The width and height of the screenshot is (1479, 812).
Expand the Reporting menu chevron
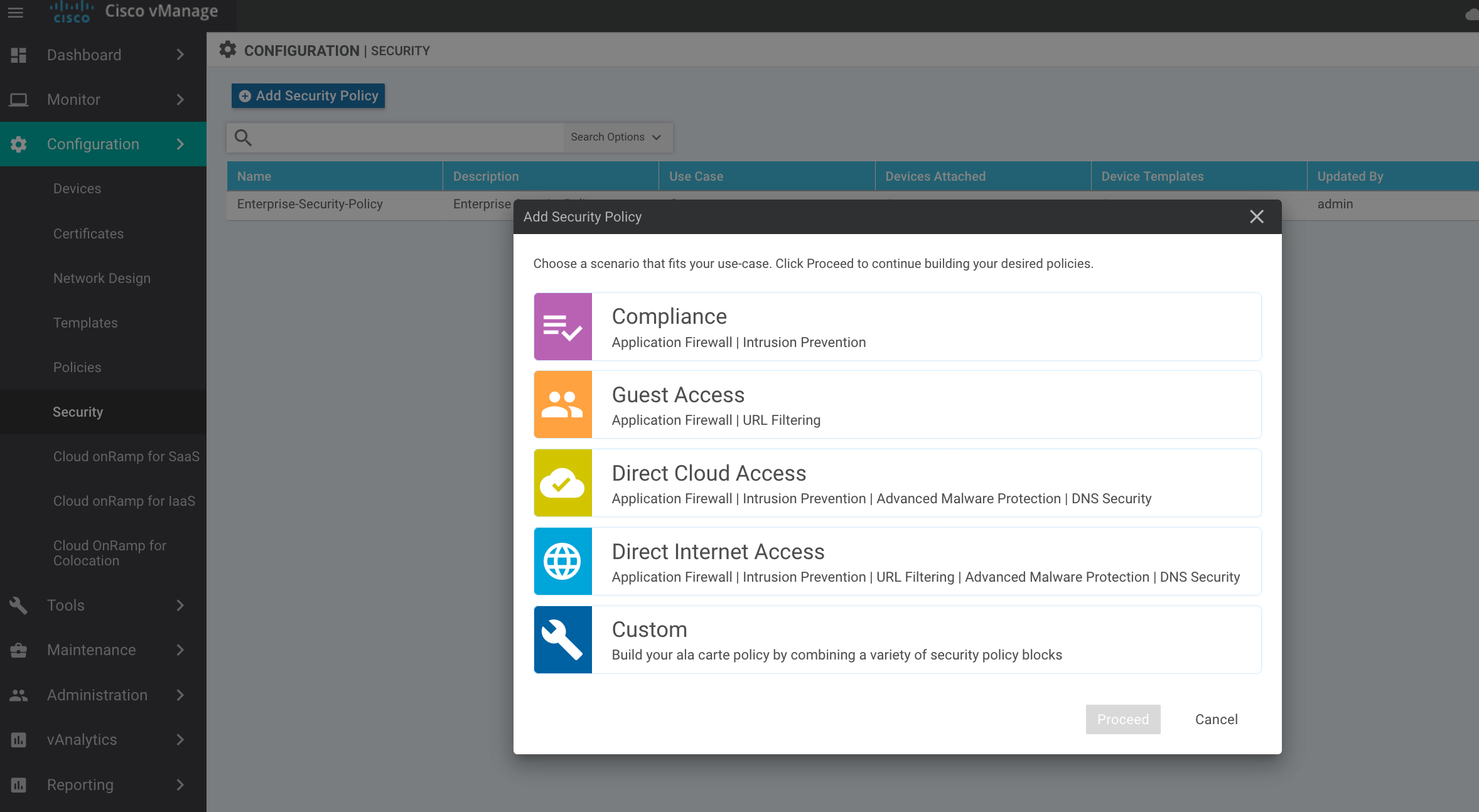[x=180, y=785]
